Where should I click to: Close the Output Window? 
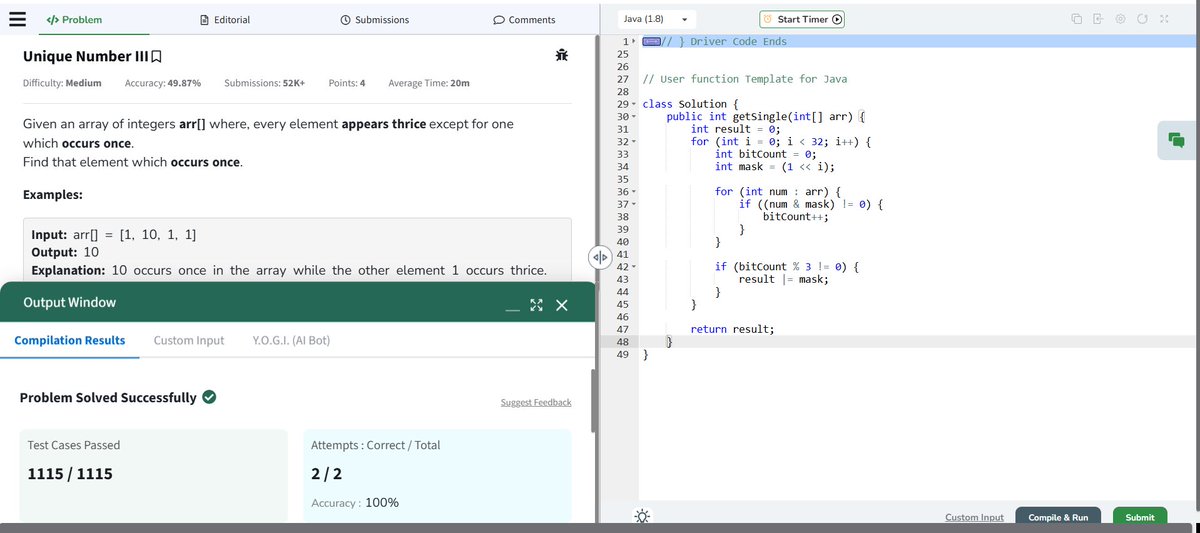561,304
